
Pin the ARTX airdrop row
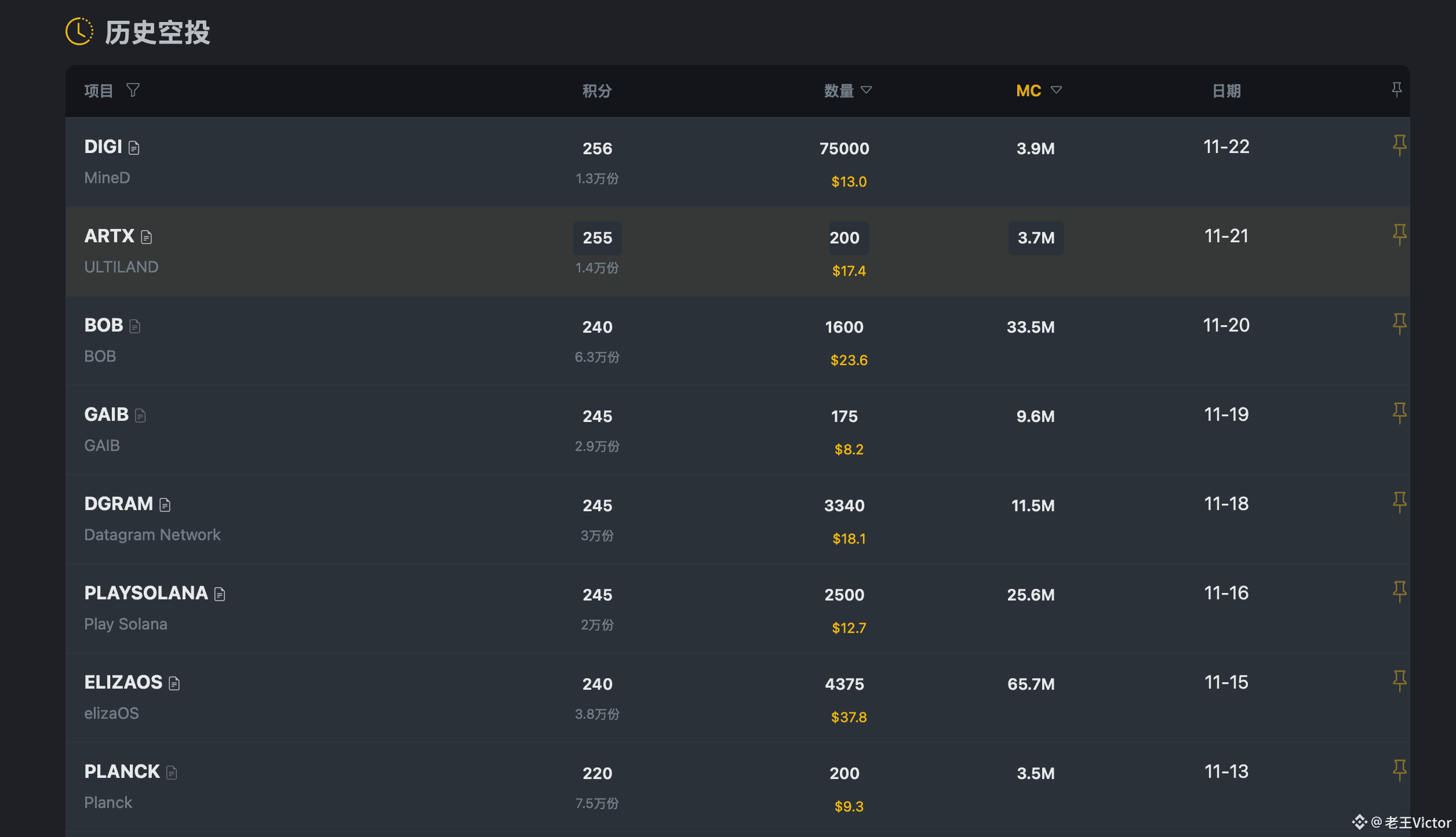coord(1399,235)
